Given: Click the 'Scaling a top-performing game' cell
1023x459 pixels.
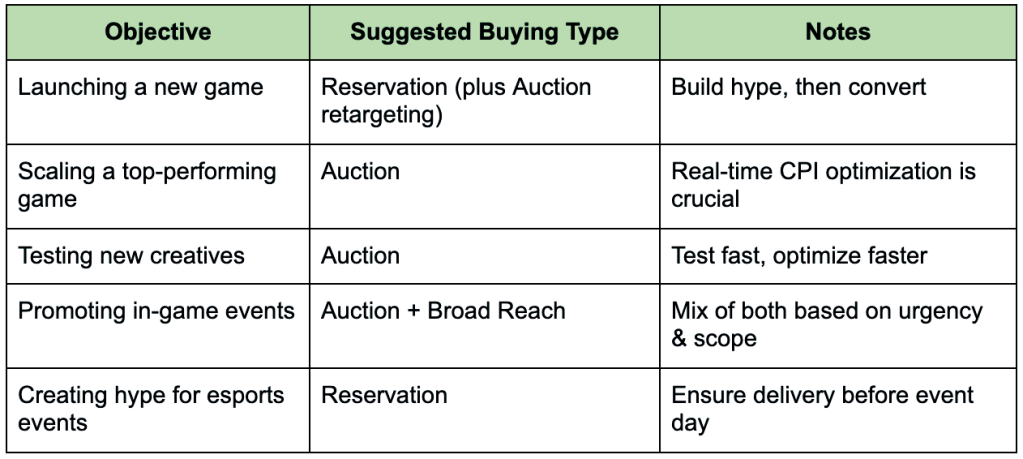Looking at the screenshot, I should (x=146, y=184).
